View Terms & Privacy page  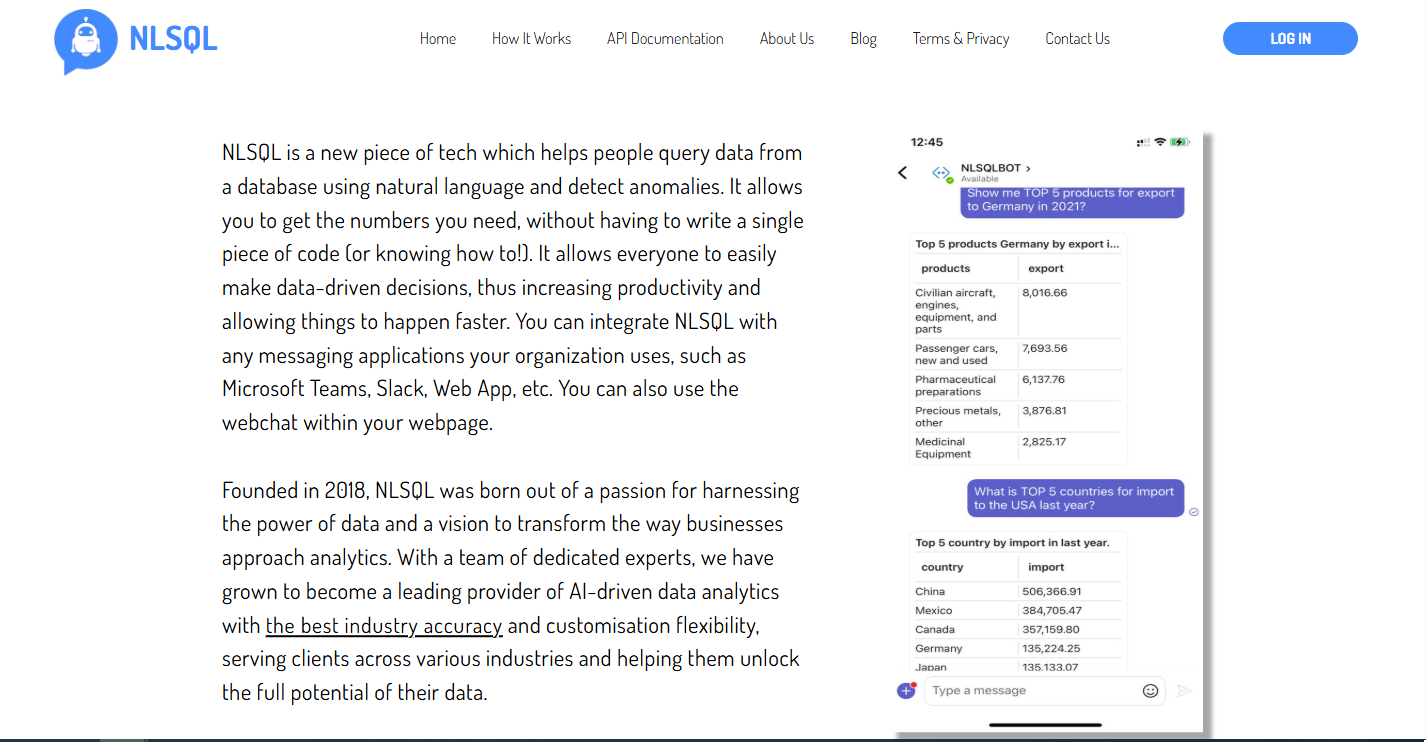pos(961,39)
